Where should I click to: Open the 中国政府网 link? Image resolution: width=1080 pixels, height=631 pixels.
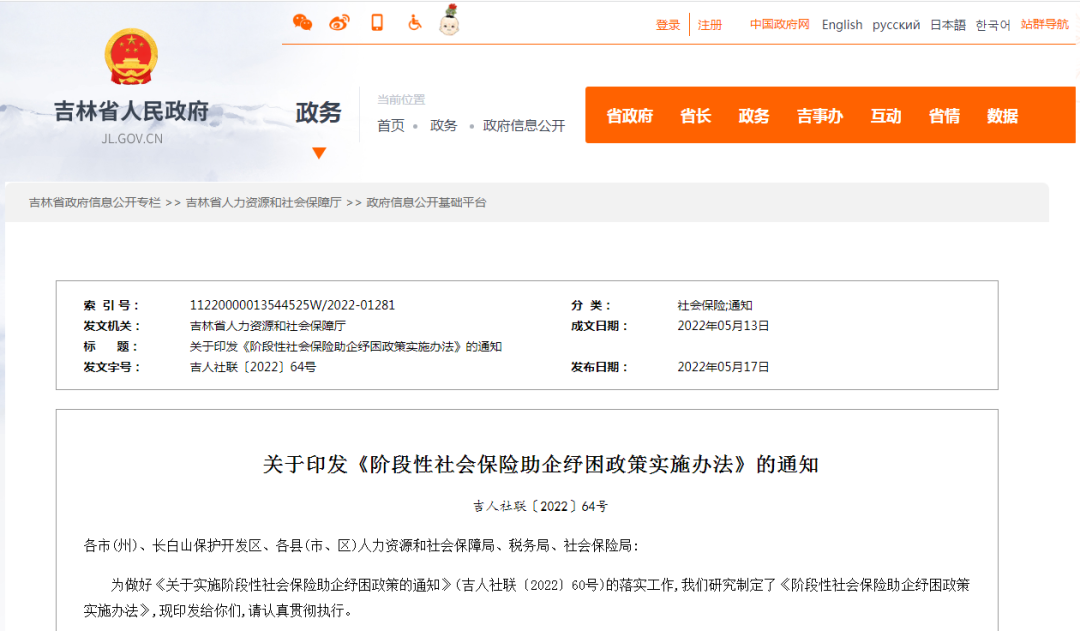pyautogui.click(x=780, y=25)
